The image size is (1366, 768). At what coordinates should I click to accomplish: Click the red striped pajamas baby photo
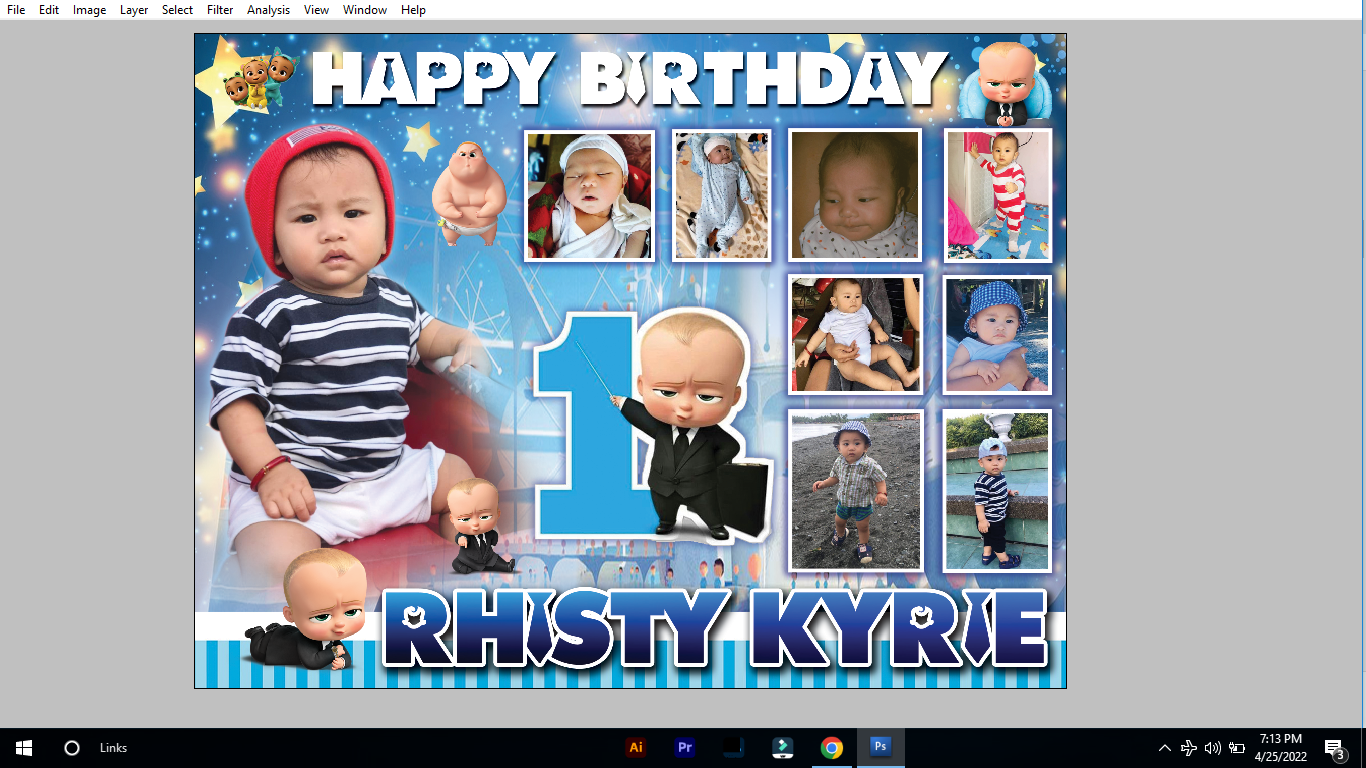click(998, 195)
